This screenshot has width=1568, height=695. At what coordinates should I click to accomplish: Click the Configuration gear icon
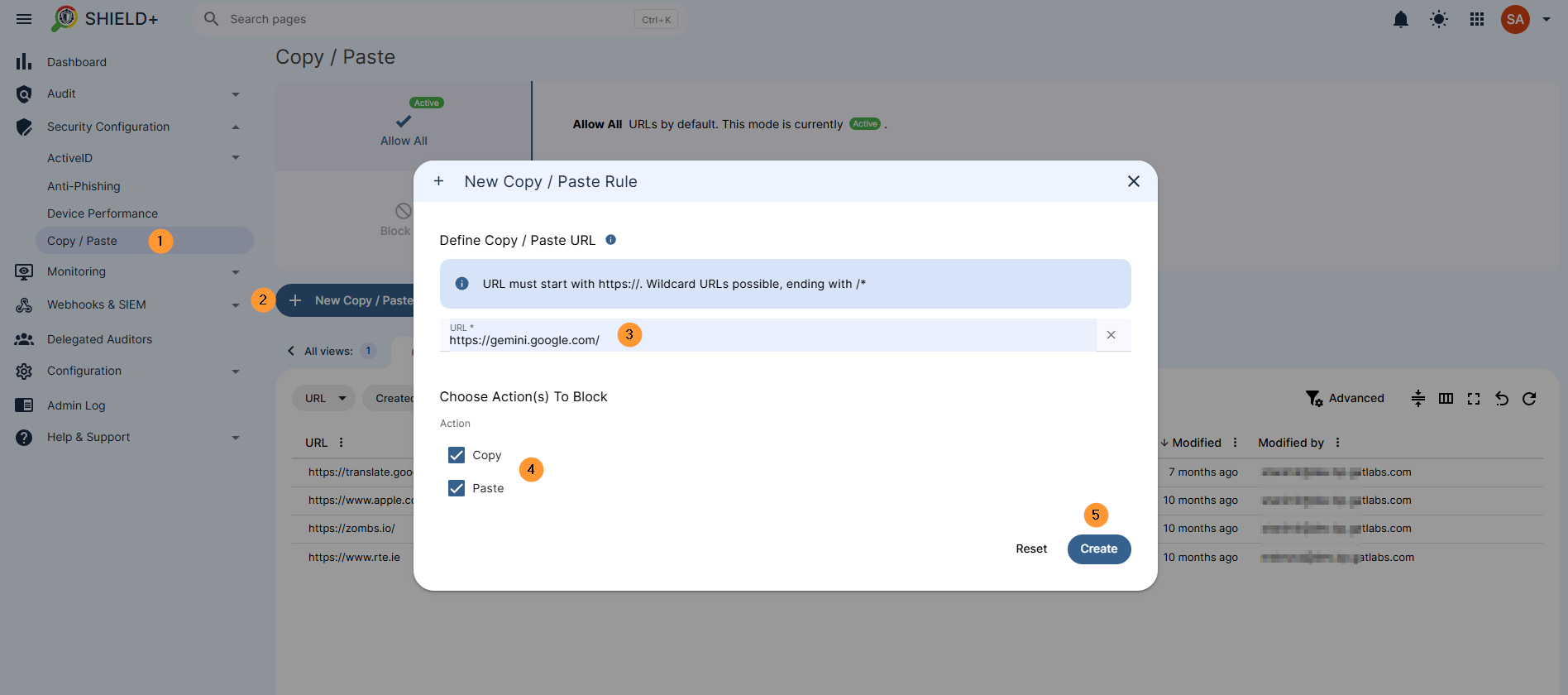coord(24,371)
